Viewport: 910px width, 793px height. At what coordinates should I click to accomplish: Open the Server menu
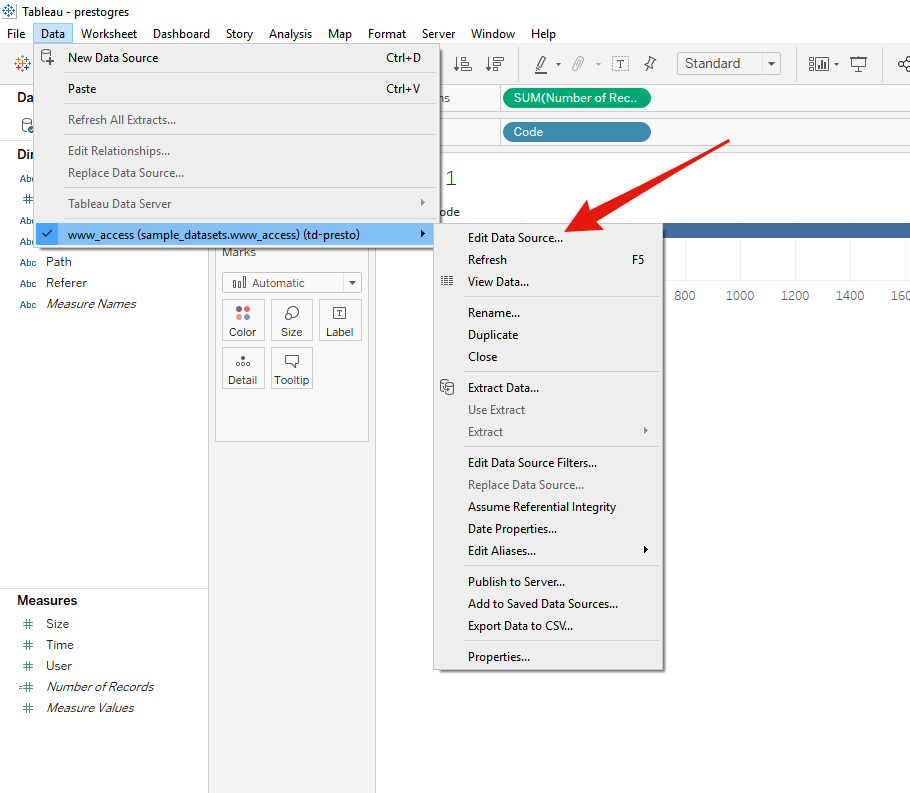click(438, 34)
